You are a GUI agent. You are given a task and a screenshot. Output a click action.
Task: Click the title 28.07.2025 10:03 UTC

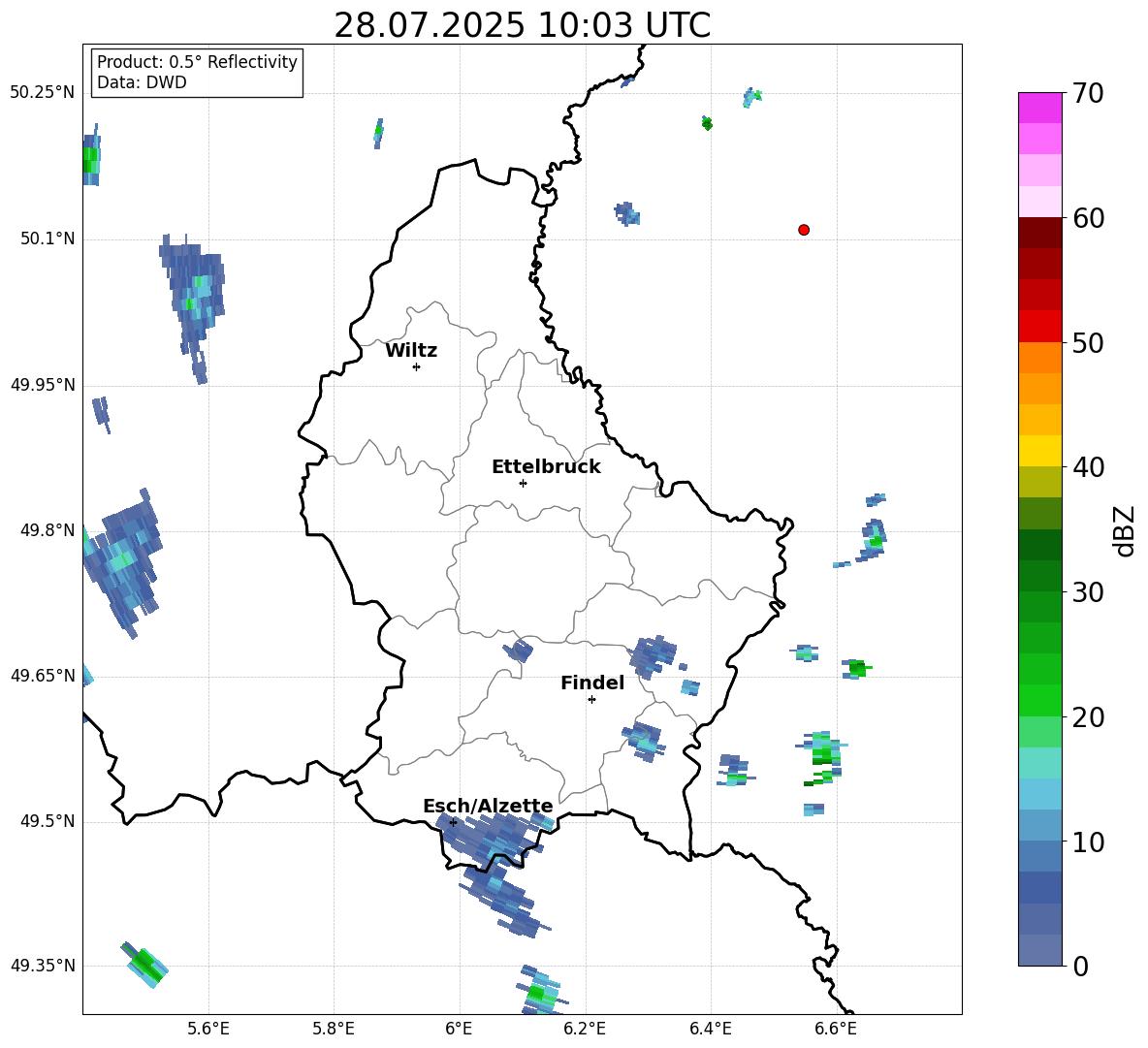(x=522, y=25)
